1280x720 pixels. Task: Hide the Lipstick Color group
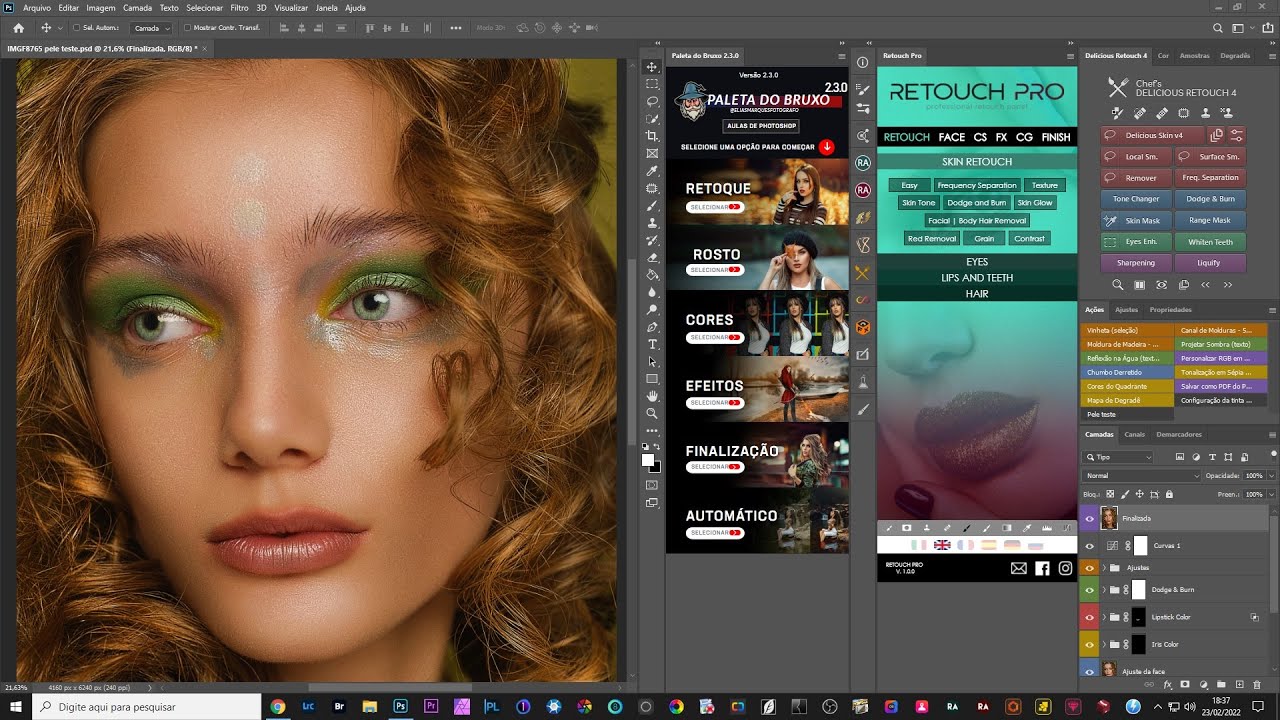[1089, 617]
